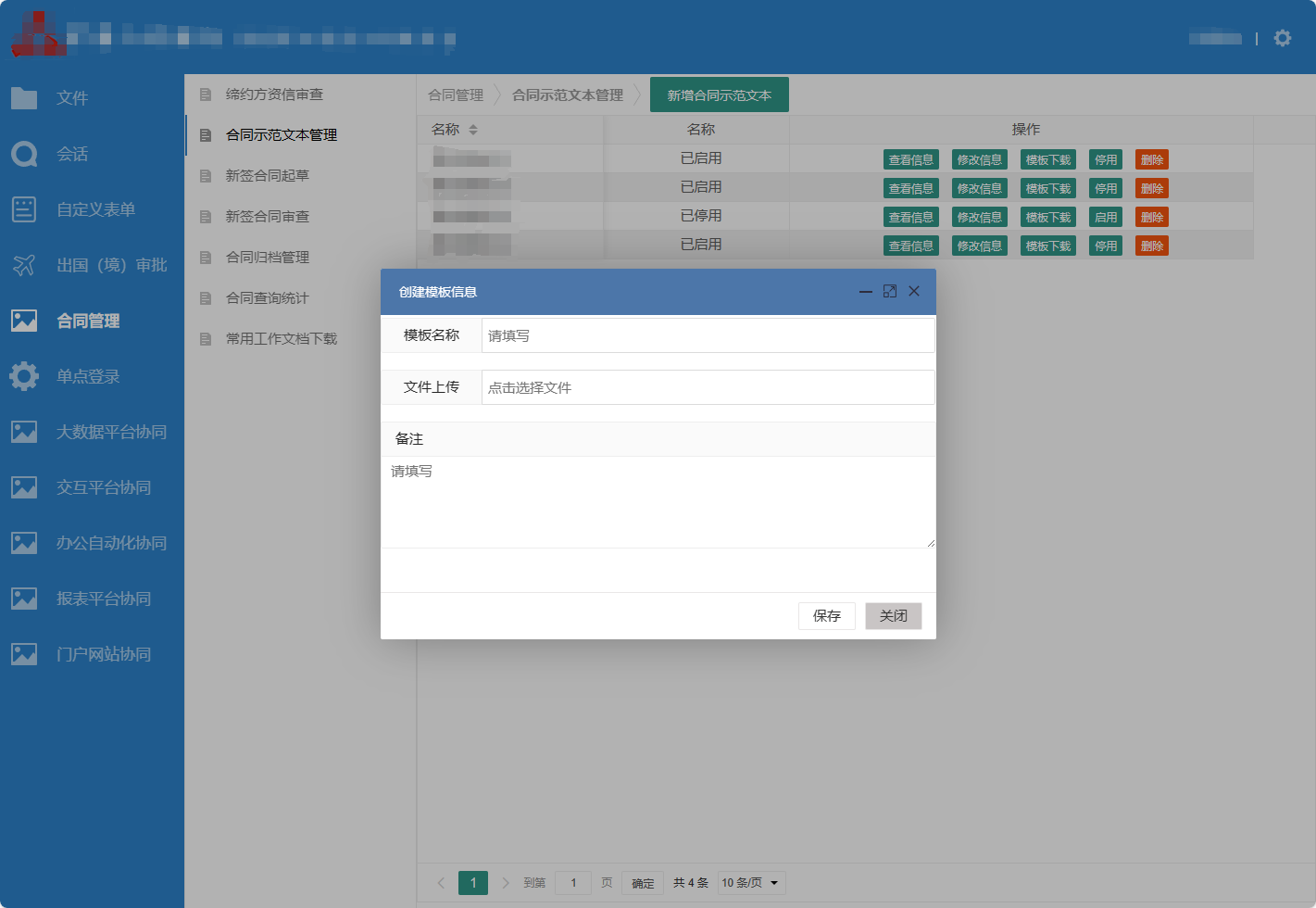Click 启用 in the 已停用 row
1316x908 pixels.
click(1106, 218)
